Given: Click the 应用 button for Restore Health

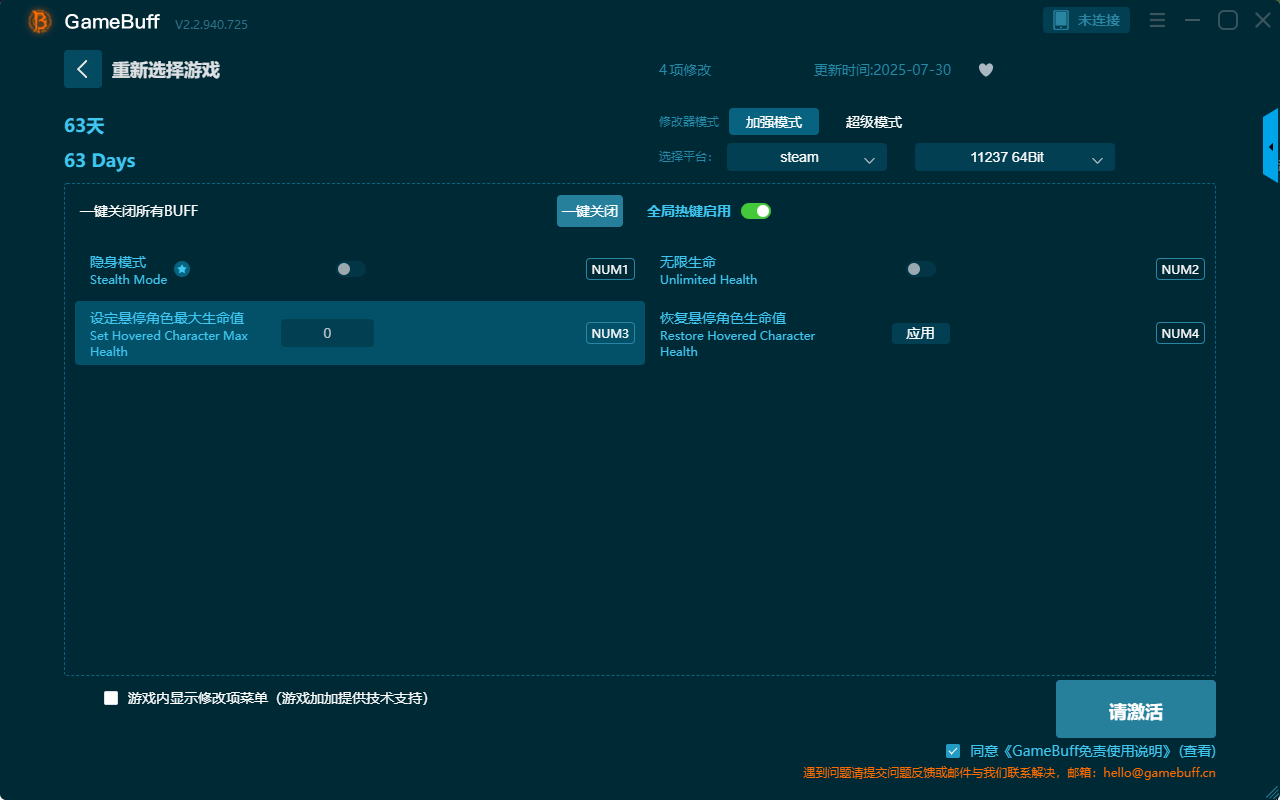Looking at the screenshot, I should [x=921, y=333].
